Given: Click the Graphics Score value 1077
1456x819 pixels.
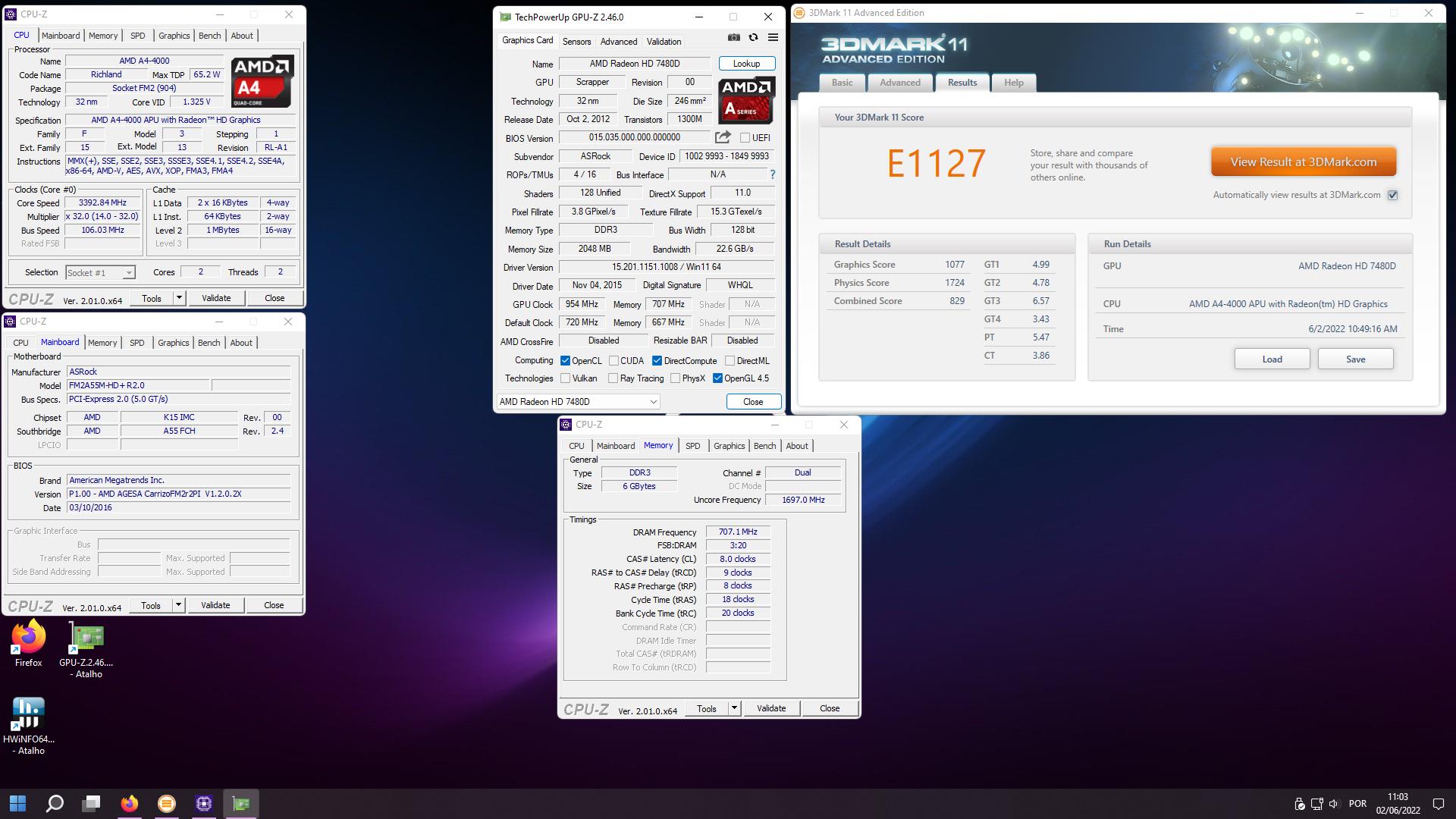Looking at the screenshot, I should point(954,265).
